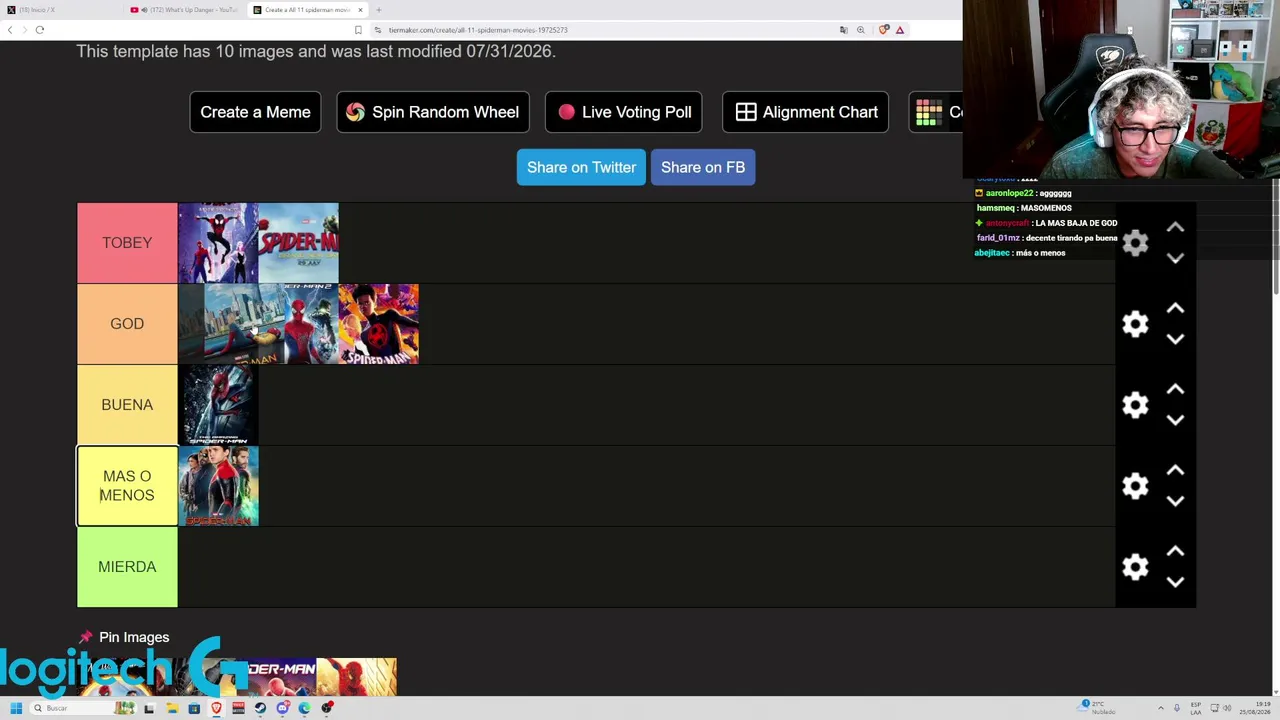Move the TOBEY tier row down
Viewport: 1280px width, 720px height.
1175,258
